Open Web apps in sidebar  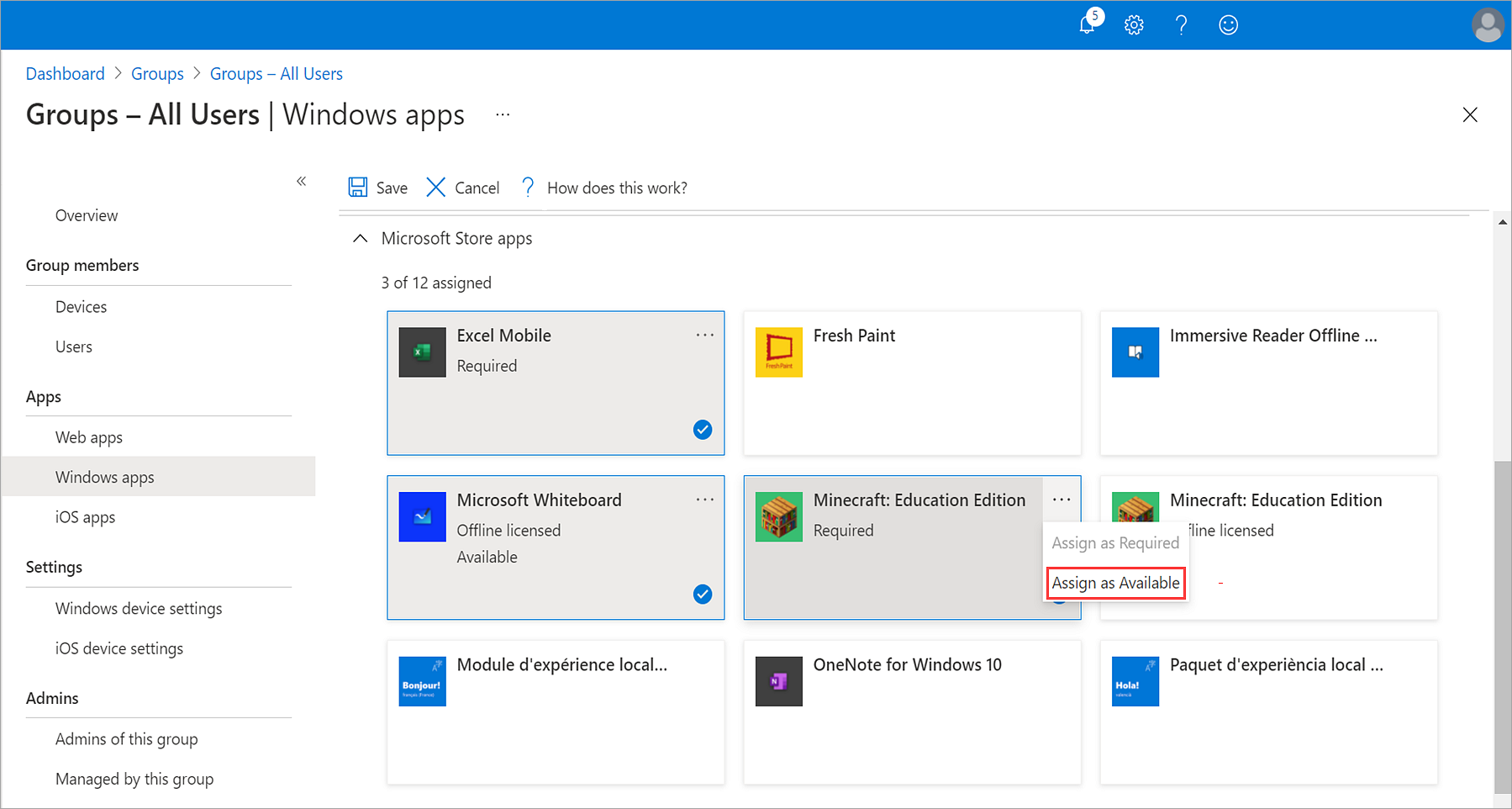pyautogui.click(x=89, y=437)
